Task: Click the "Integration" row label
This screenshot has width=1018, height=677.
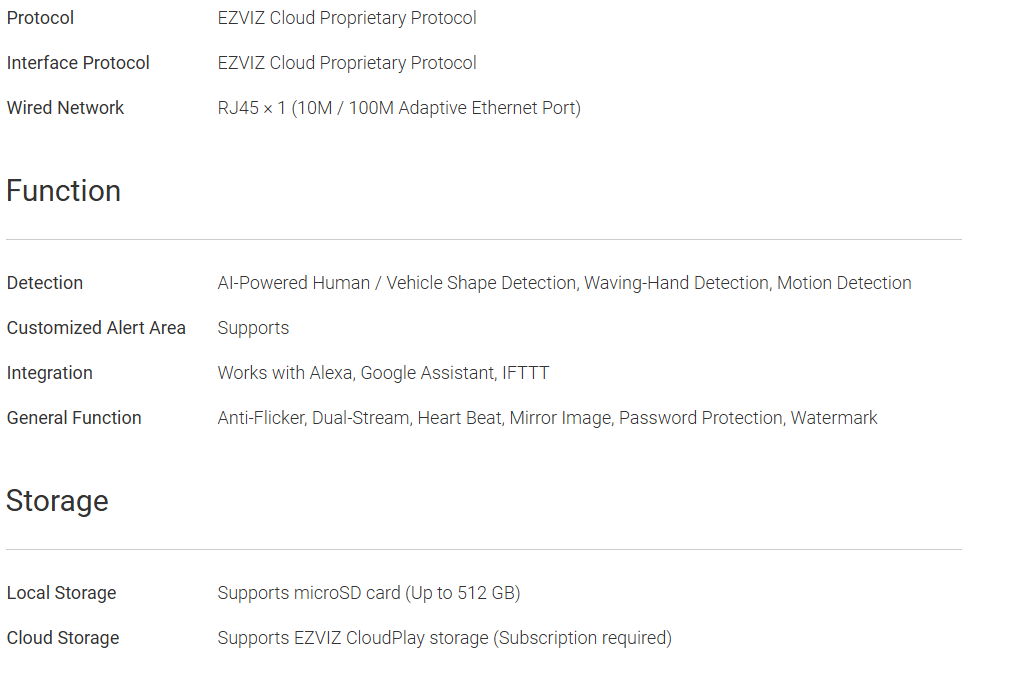Action: [x=49, y=373]
